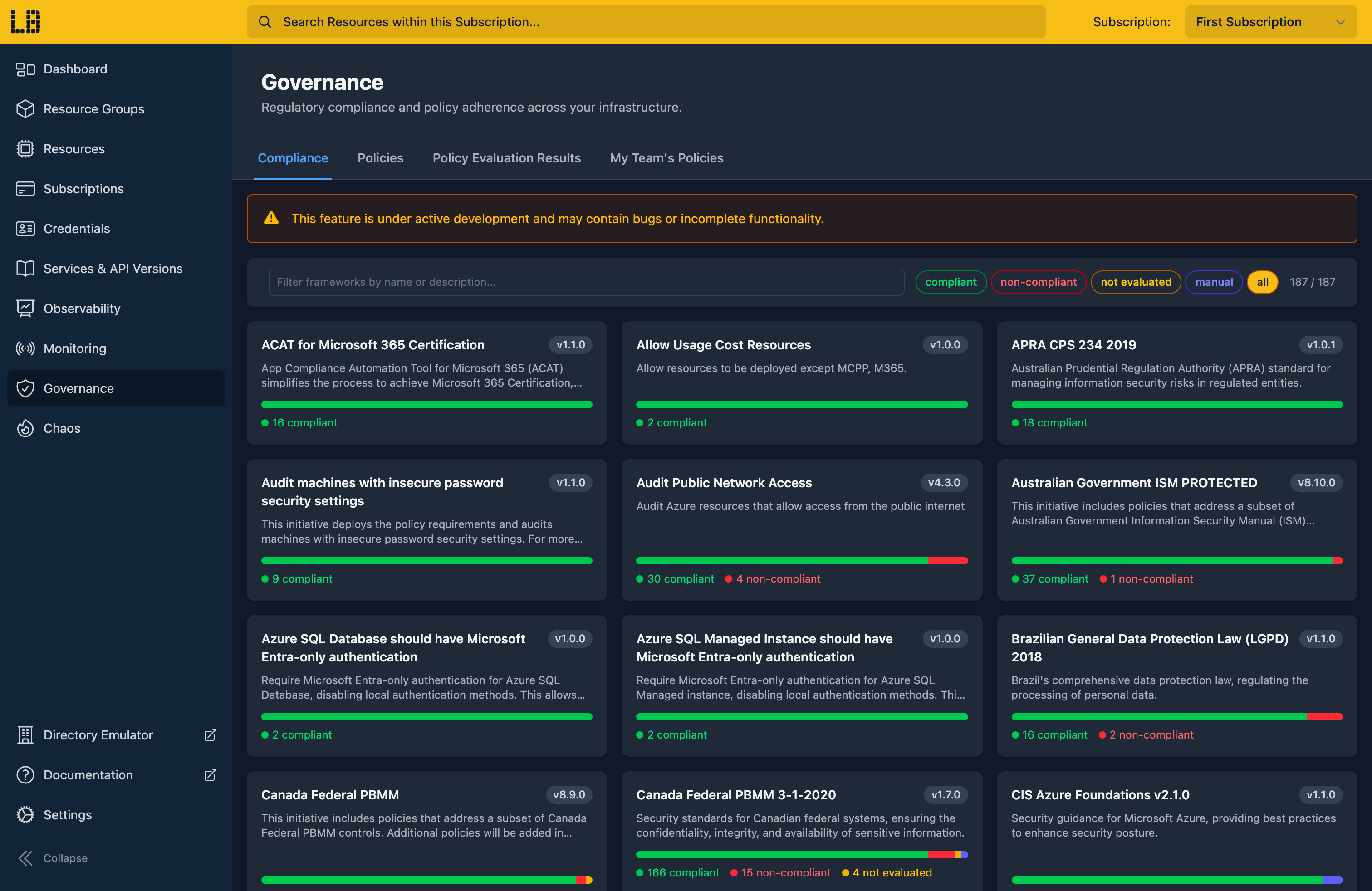Select the Compliance tab

[293, 158]
